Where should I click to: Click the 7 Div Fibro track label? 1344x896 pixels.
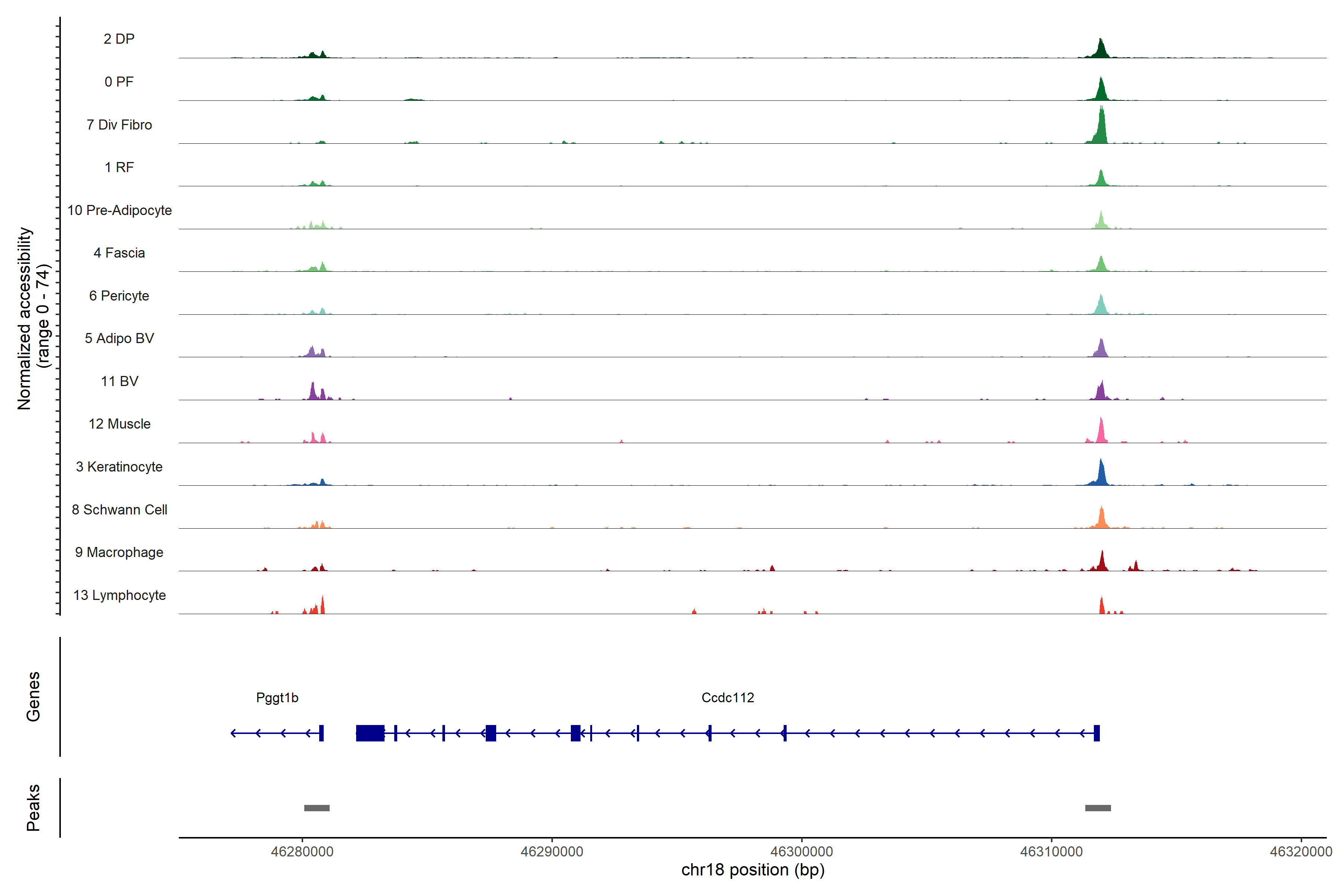pyautogui.click(x=119, y=125)
